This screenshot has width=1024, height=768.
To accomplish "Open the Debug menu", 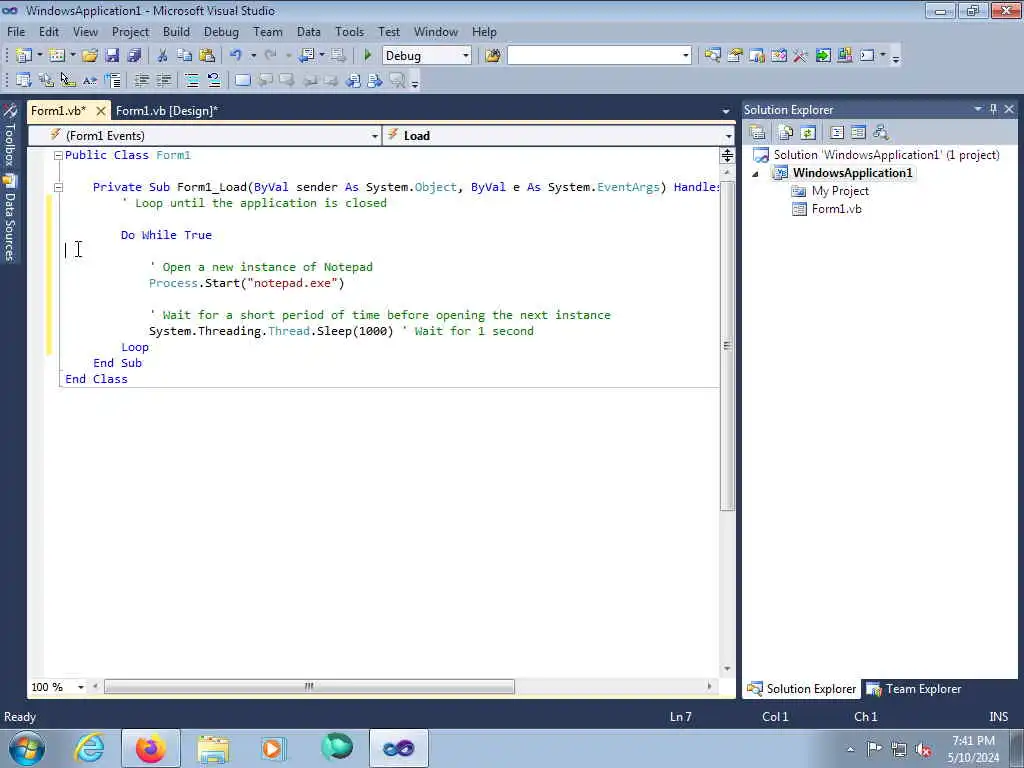I will tap(221, 32).
